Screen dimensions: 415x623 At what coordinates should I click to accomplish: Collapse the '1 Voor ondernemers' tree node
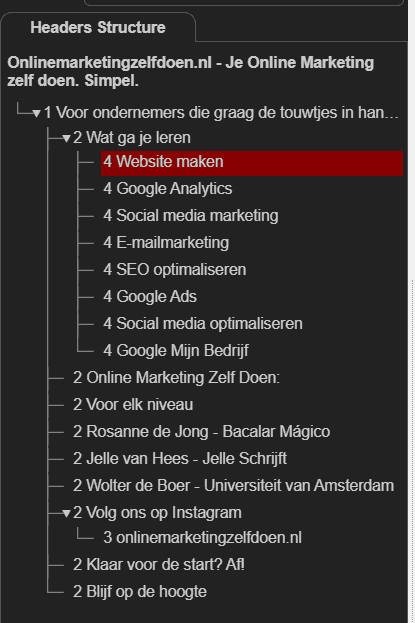point(37,114)
